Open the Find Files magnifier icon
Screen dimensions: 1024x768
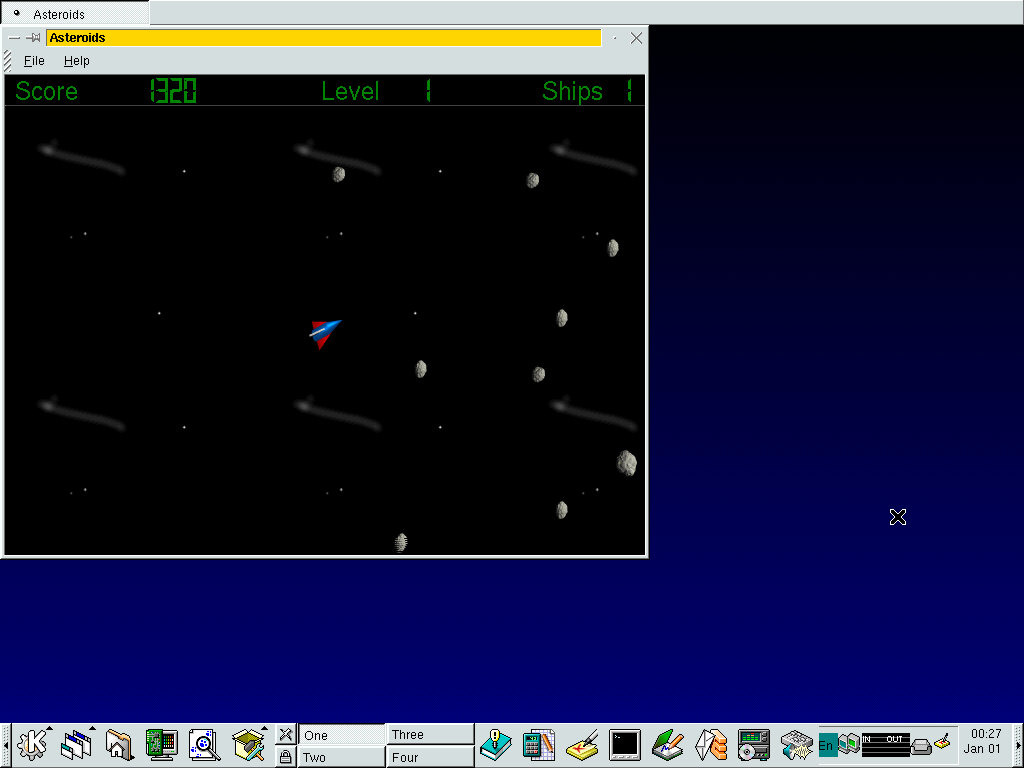(204, 744)
